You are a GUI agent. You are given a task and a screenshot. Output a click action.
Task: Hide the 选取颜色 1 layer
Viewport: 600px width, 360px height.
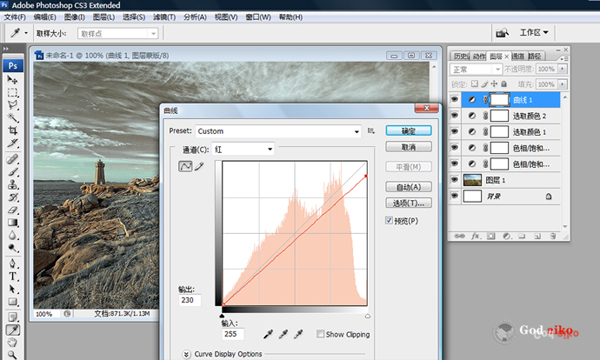(455, 131)
